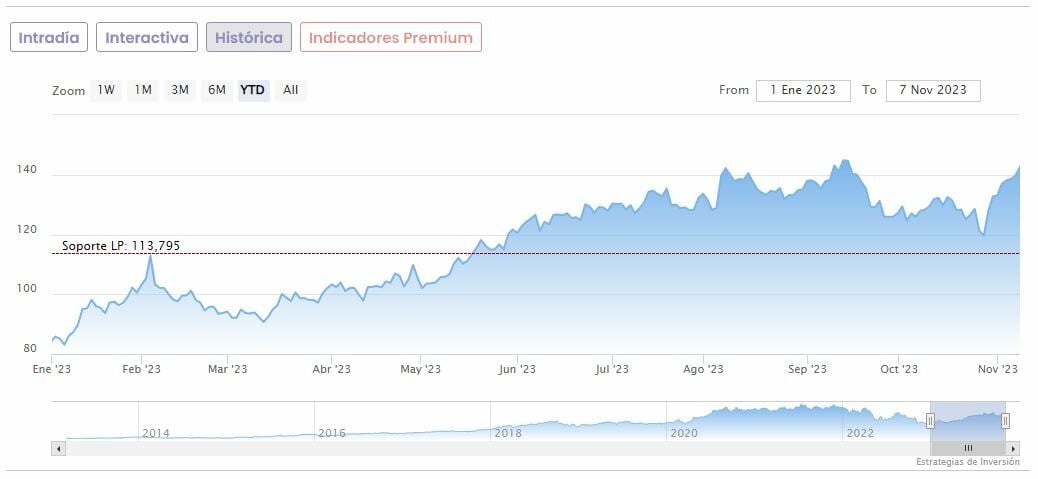Open the Interactiva chart tab
Screen dimensions: 1038x479
[147, 37]
